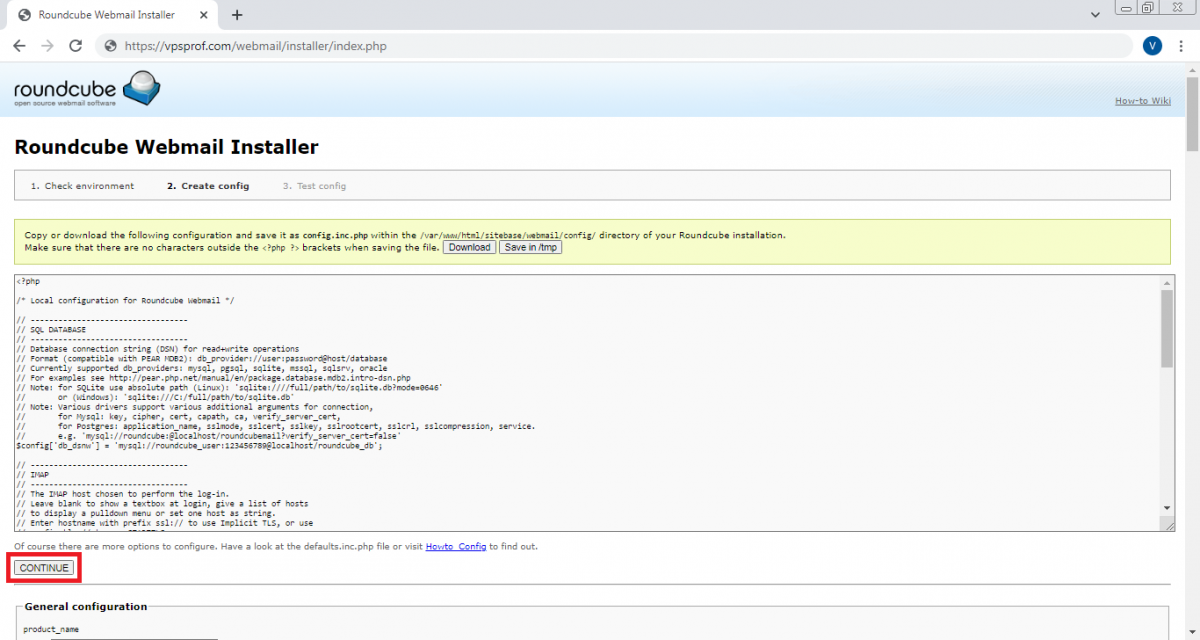Image resolution: width=1200 pixels, height=640 pixels.
Task: Click the browser back arrow
Action: [x=20, y=46]
